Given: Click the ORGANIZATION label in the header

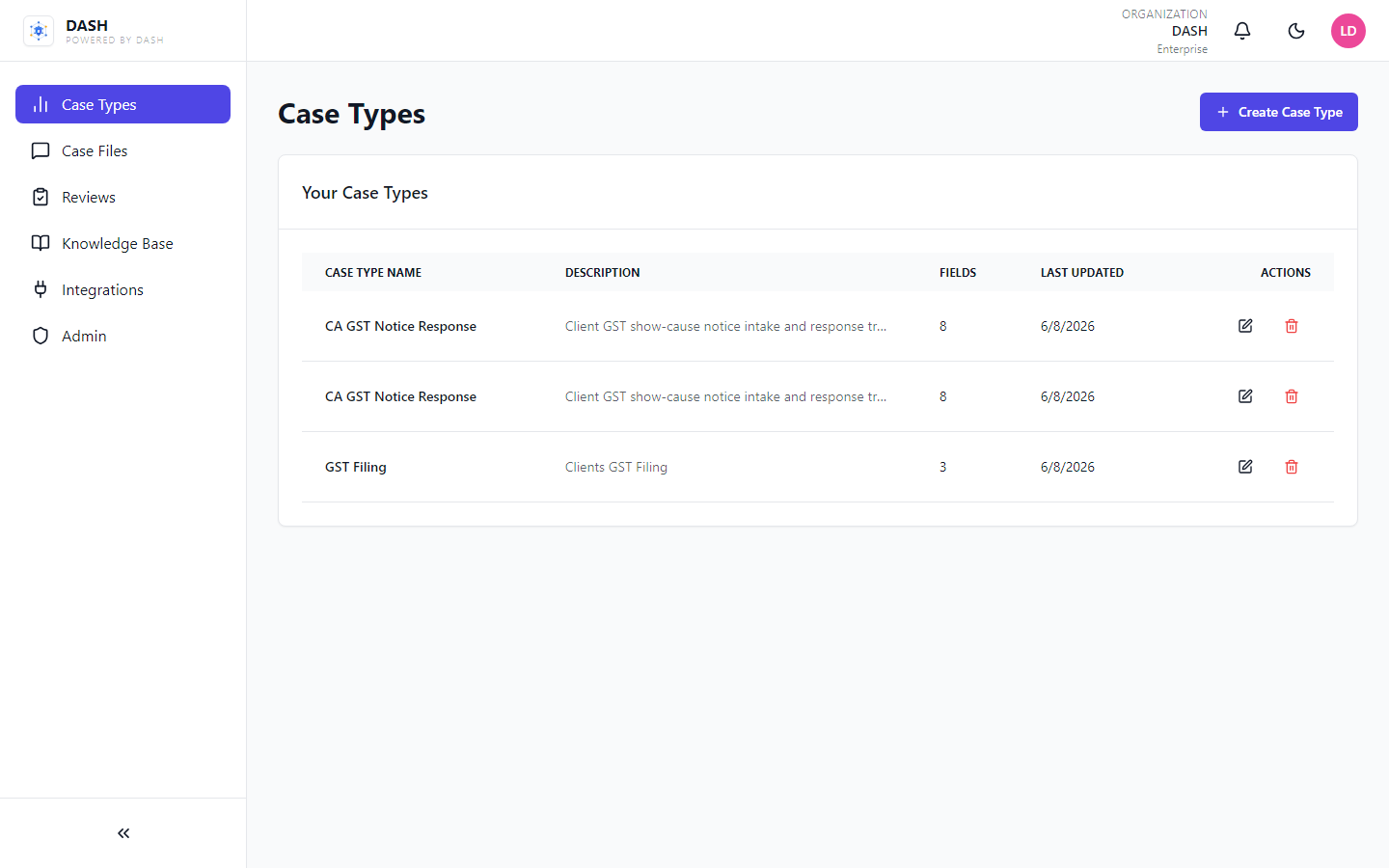Looking at the screenshot, I should tap(1164, 14).
